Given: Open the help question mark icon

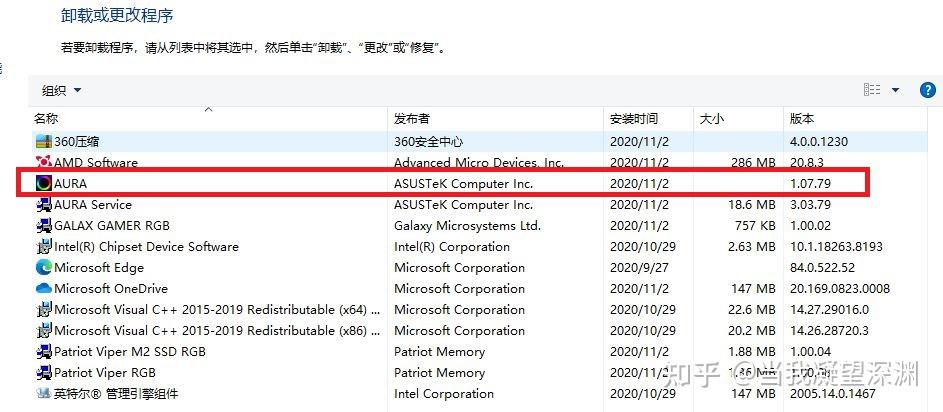Looking at the screenshot, I should pyautogui.click(x=927, y=90).
